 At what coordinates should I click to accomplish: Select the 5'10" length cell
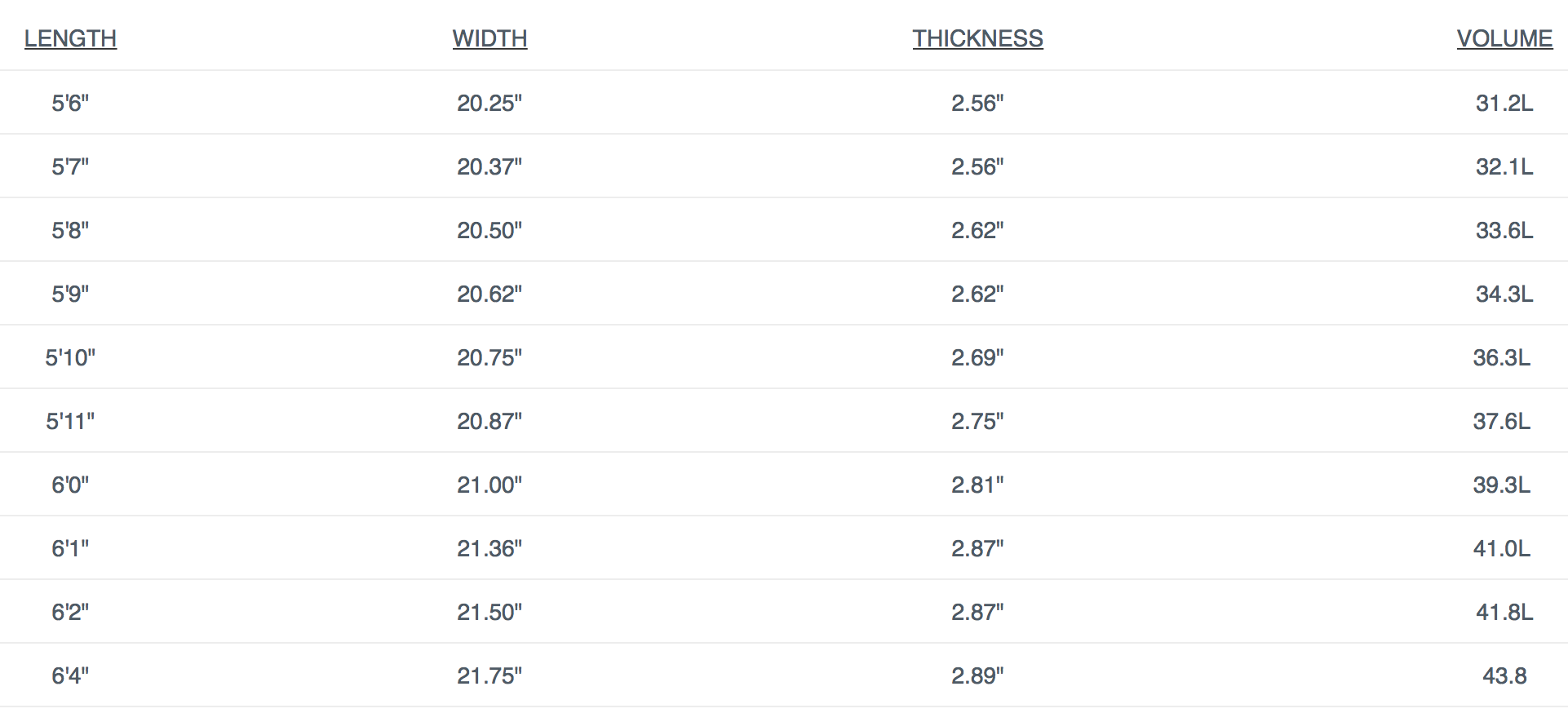[70, 357]
